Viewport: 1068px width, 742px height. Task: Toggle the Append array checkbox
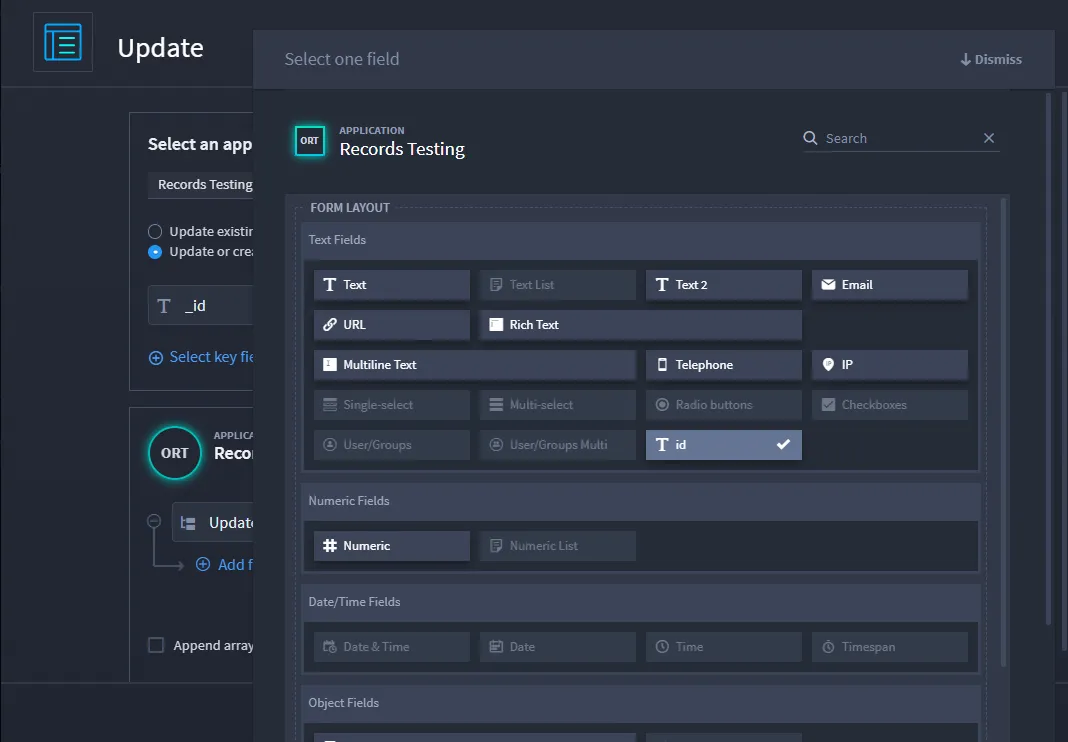click(x=156, y=645)
